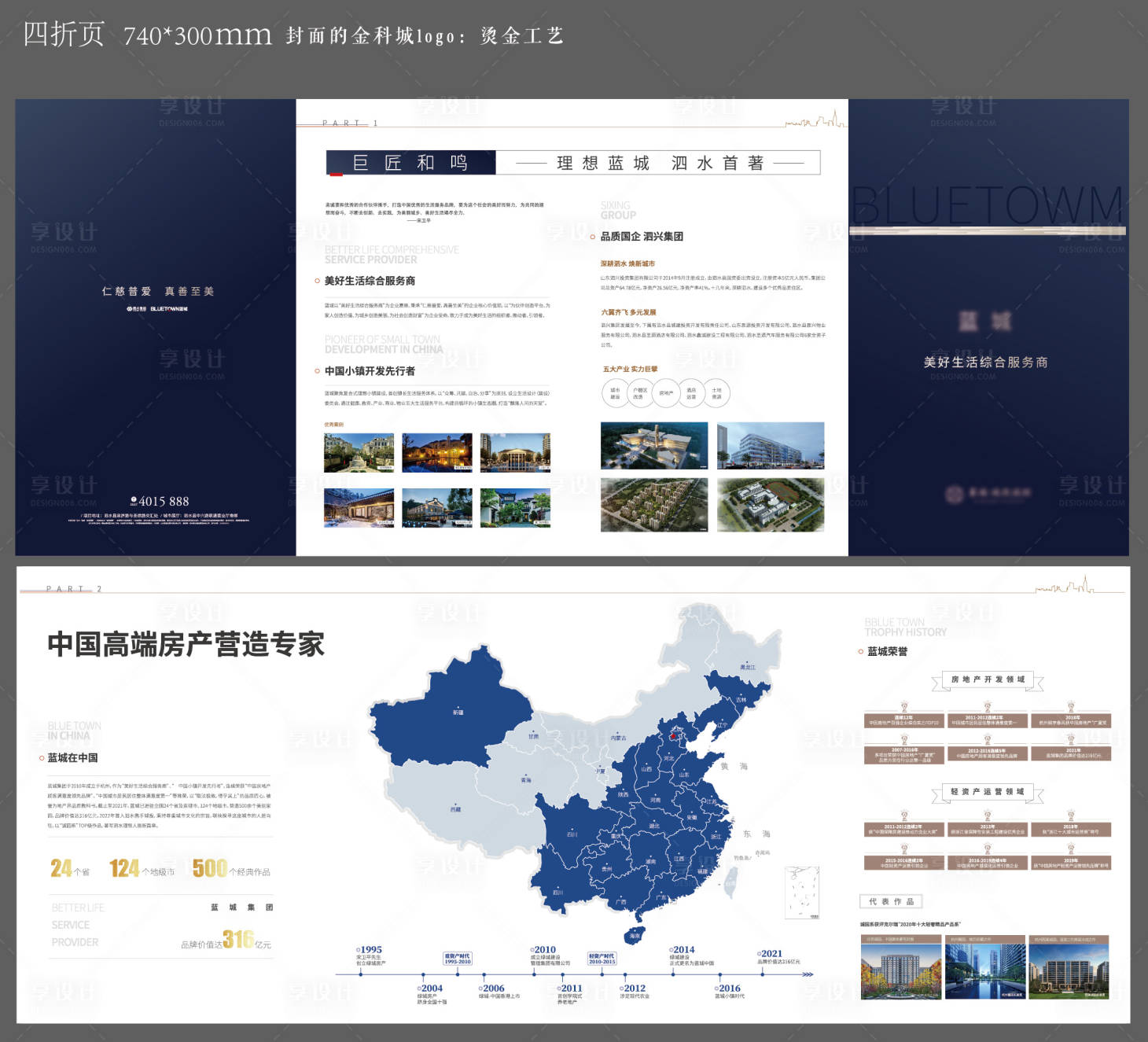Click the gold '316' brand value figure
1148x1042 pixels.
click(x=238, y=939)
